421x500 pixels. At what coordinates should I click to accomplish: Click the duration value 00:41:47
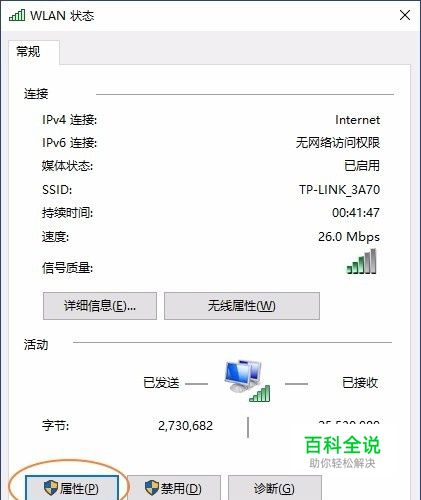point(356,213)
